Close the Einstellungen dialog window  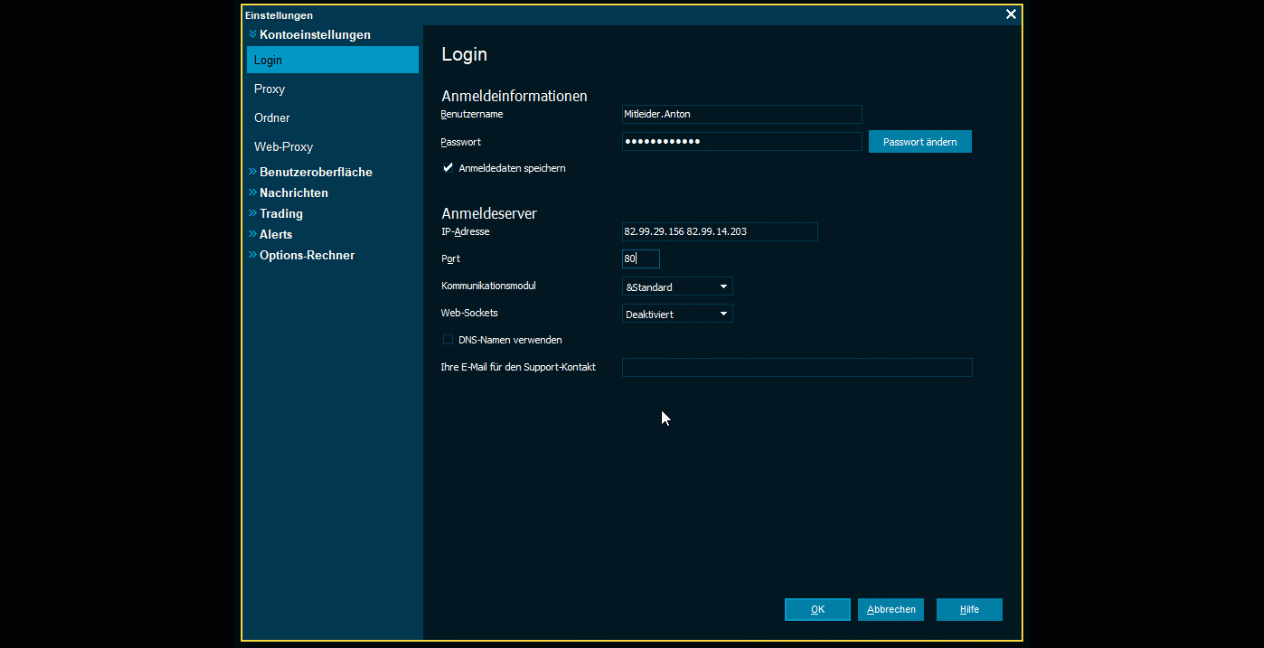[1010, 14]
